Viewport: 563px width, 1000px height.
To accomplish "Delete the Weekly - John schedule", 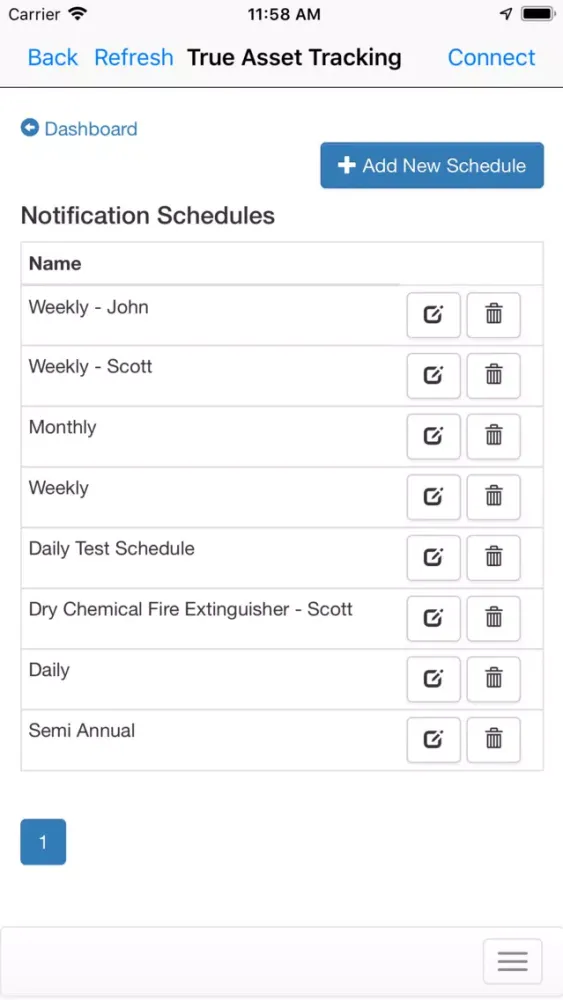I will coord(494,315).
